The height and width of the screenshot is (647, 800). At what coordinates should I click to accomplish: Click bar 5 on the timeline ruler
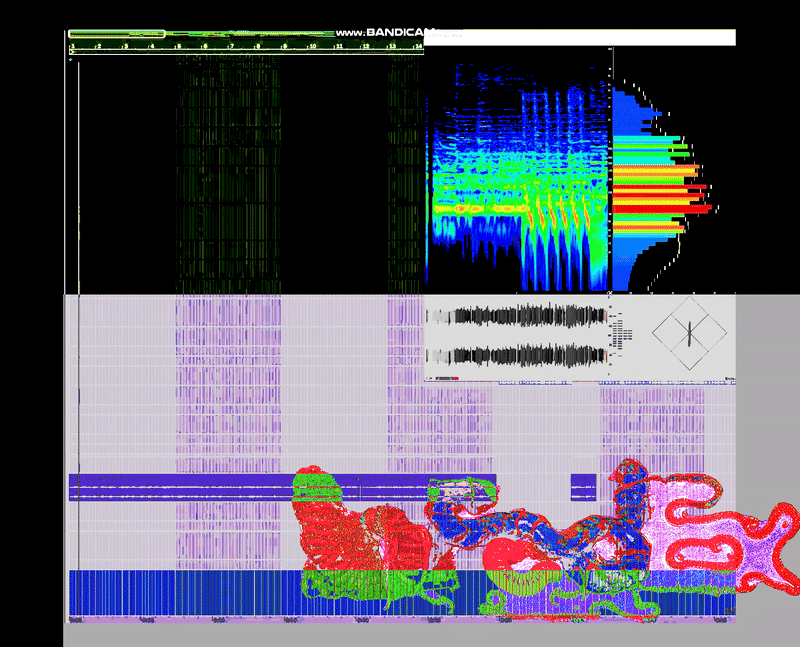pos(178,46)
